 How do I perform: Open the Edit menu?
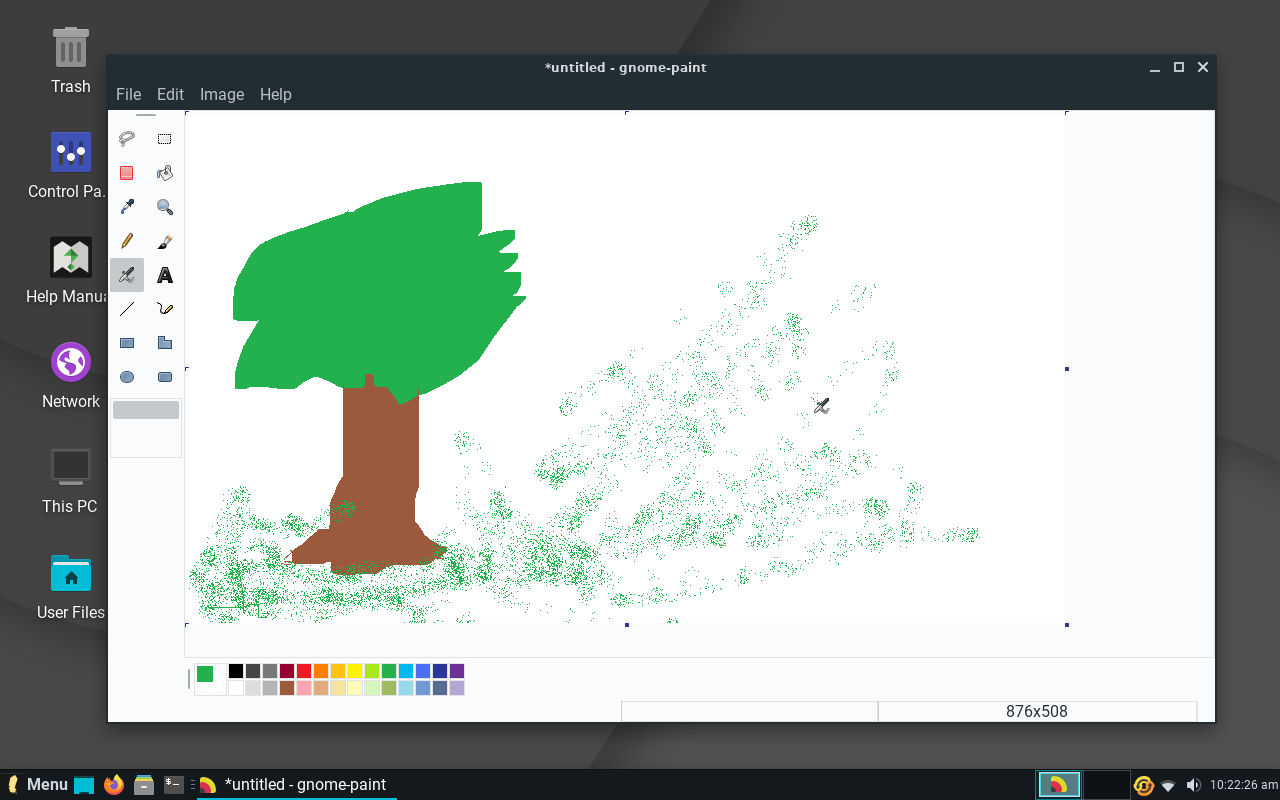[170, 94]
